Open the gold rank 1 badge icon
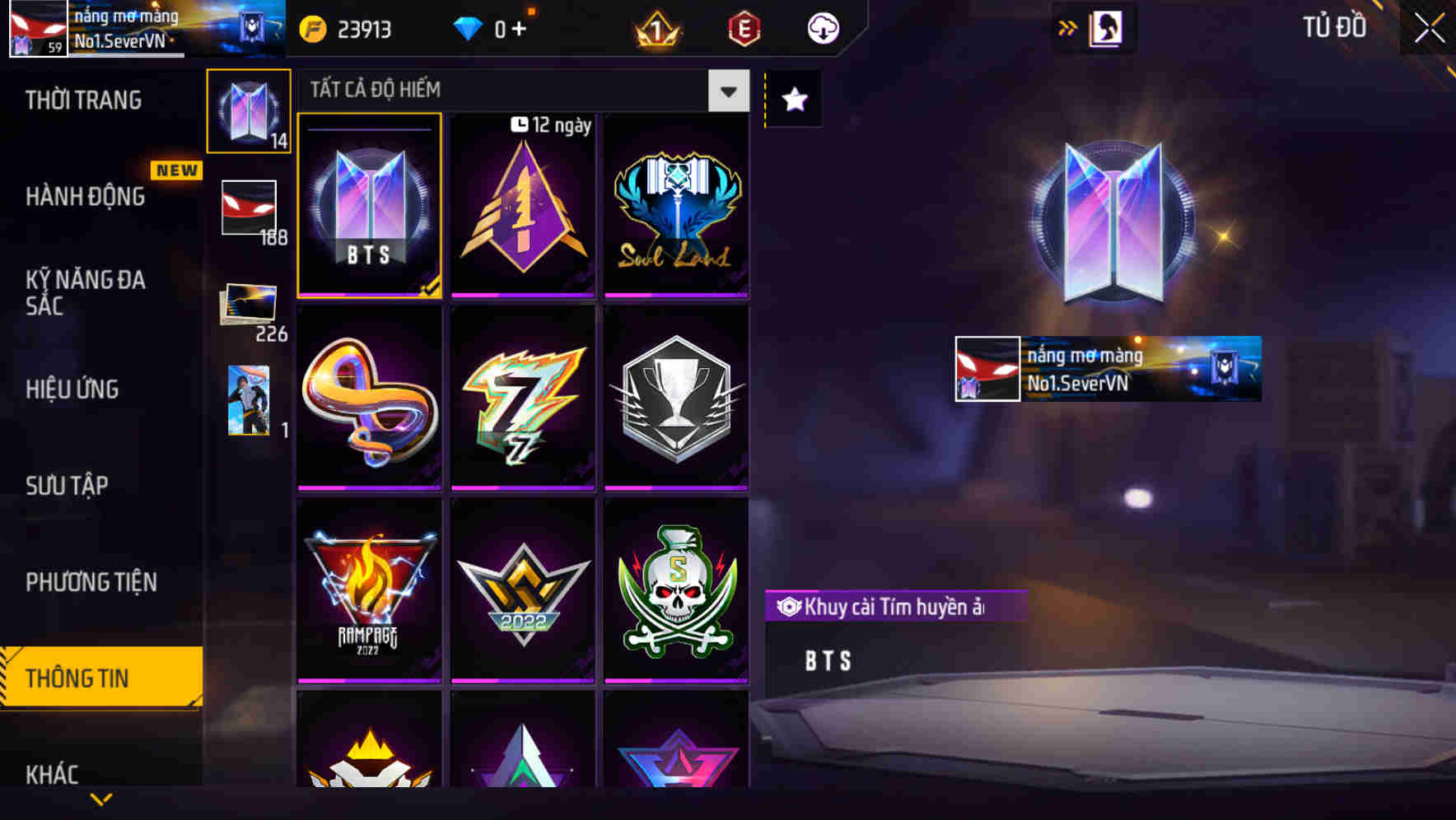Image resolution: width=1456 pixels, height=820 pixels. [657, 30]
